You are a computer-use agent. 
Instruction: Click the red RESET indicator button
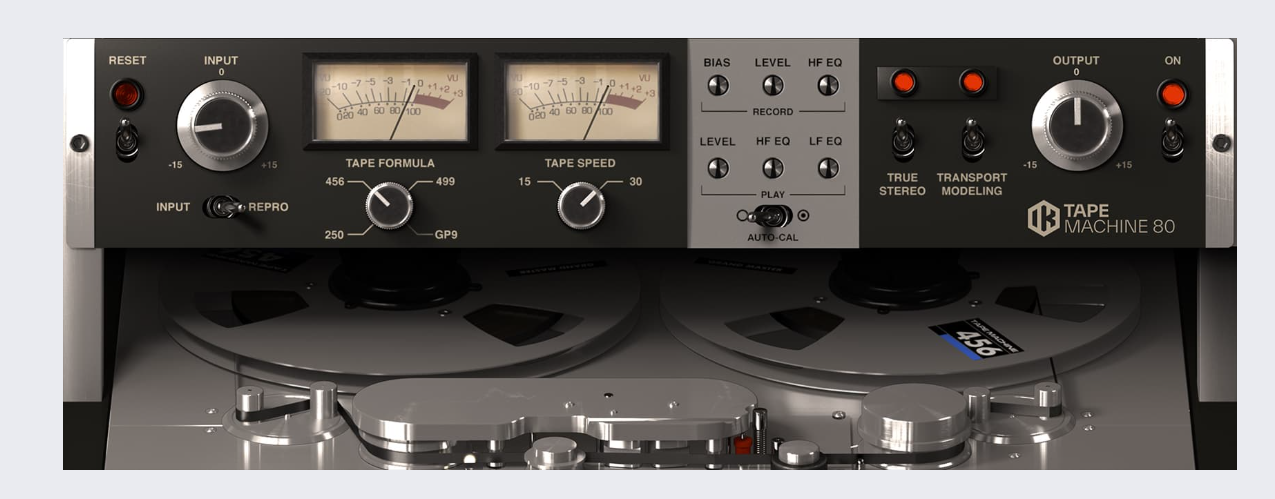tap(127, 95)
